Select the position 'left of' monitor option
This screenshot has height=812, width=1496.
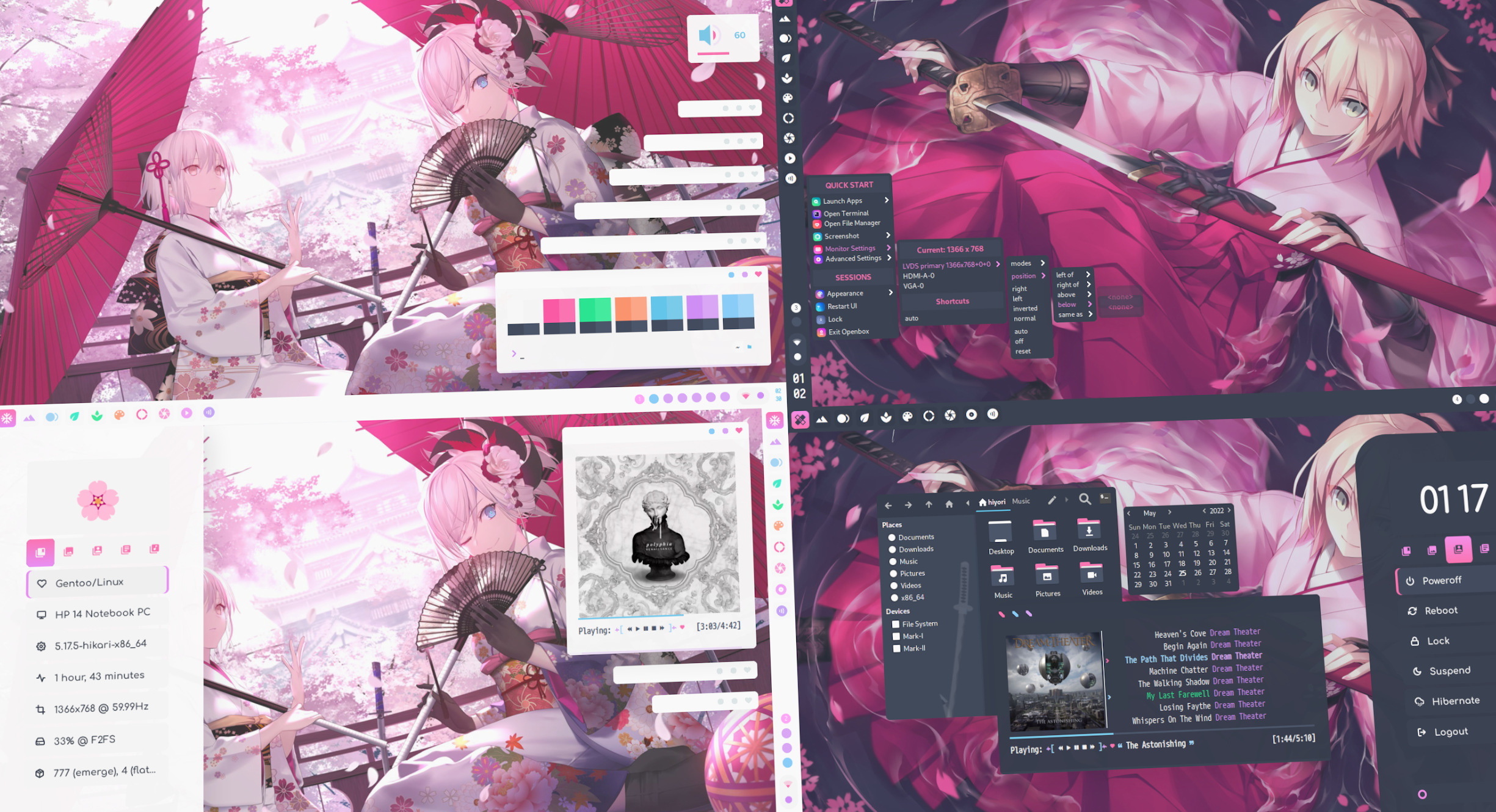[x=1065, y=275]
